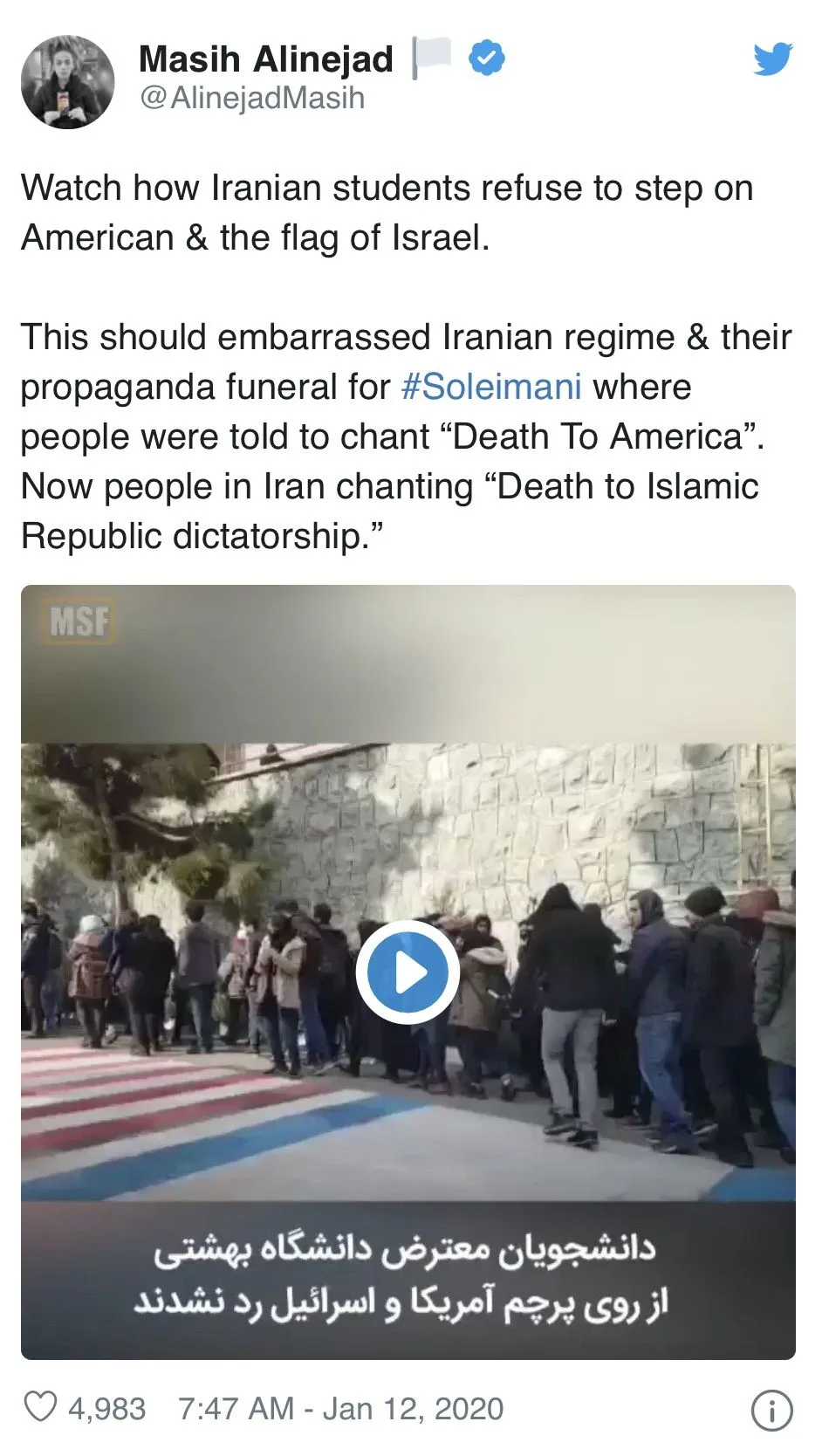Viewport: 829px width, 1456px height.
Task: Click the "Republic dictatorship" tweet line
Action: pyautogui.click(x=202, y=536)
